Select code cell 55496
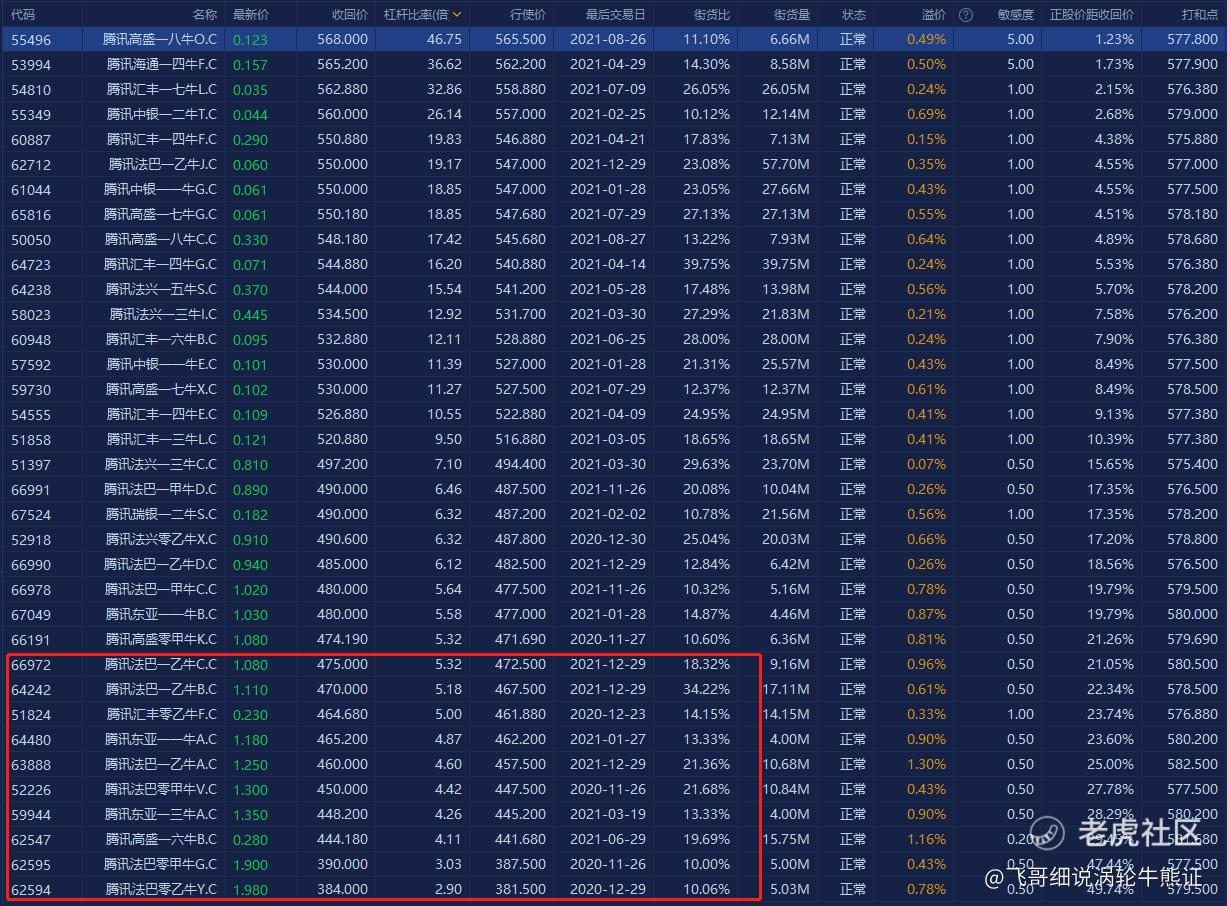The image size is (1227, 906). coord(31,39)
